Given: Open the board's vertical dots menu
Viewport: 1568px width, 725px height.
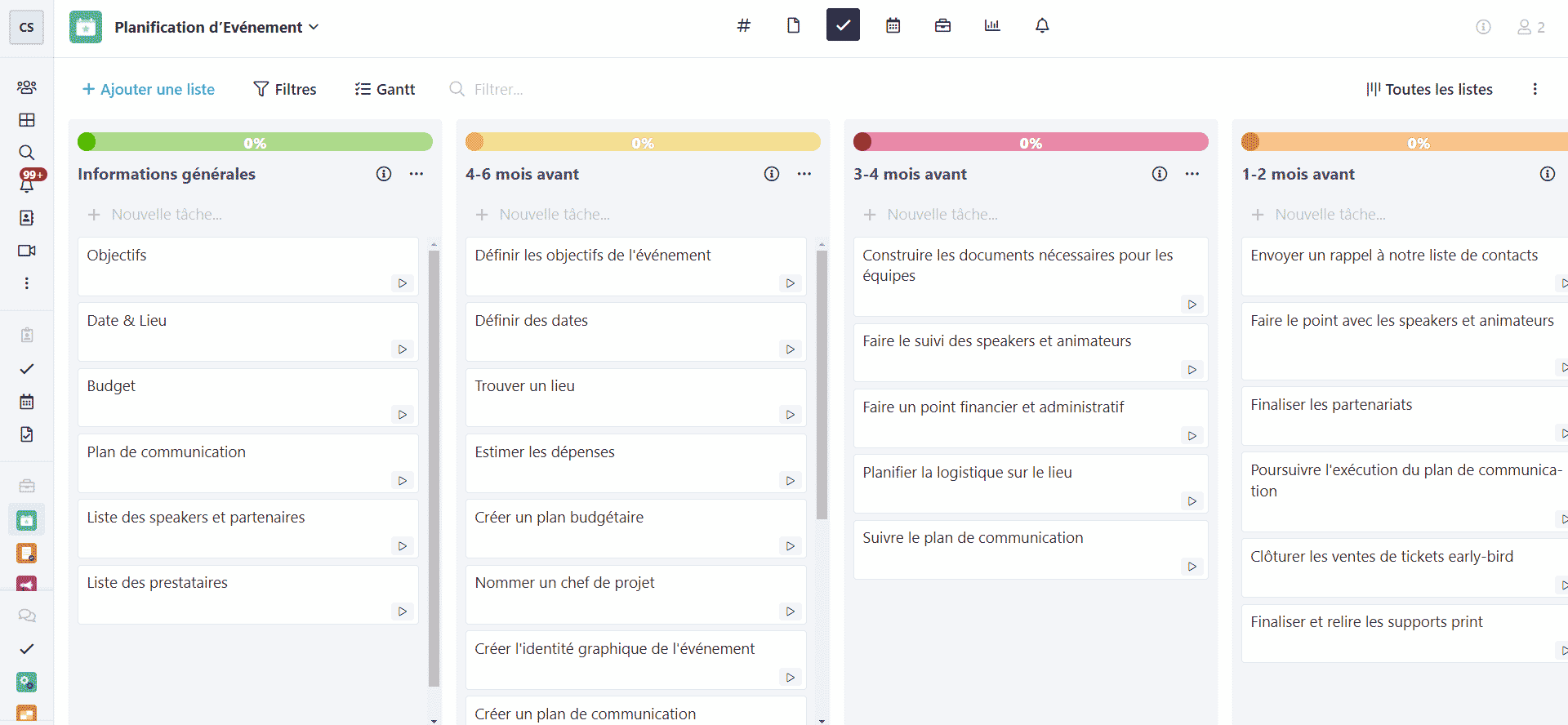Looking at the screenshot, I should pyautogui.click(x=1535, y=89).
